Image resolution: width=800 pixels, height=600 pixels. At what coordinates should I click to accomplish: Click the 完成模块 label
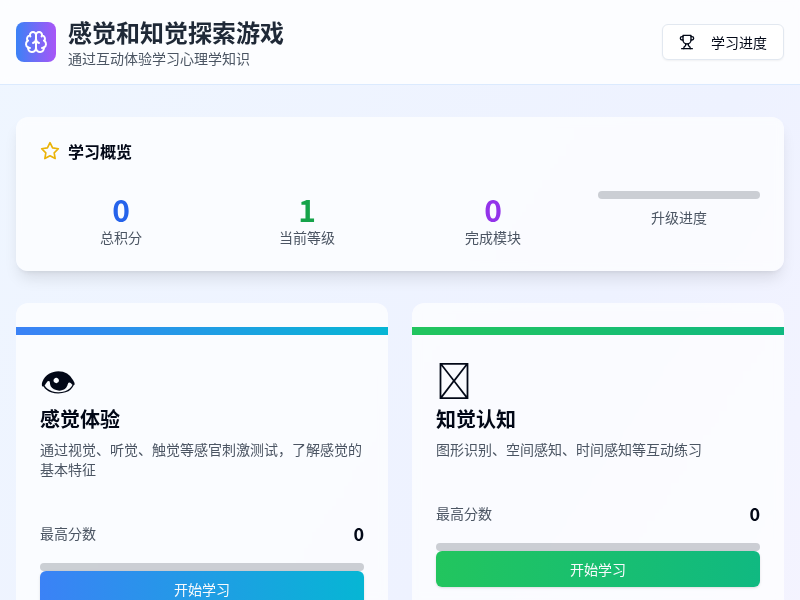(x=493, y=238)
